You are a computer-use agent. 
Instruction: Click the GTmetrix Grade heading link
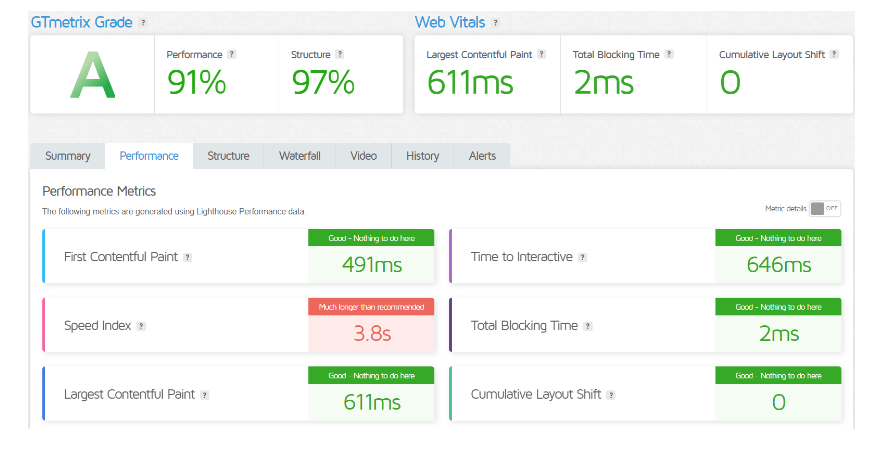click(81, 22)
